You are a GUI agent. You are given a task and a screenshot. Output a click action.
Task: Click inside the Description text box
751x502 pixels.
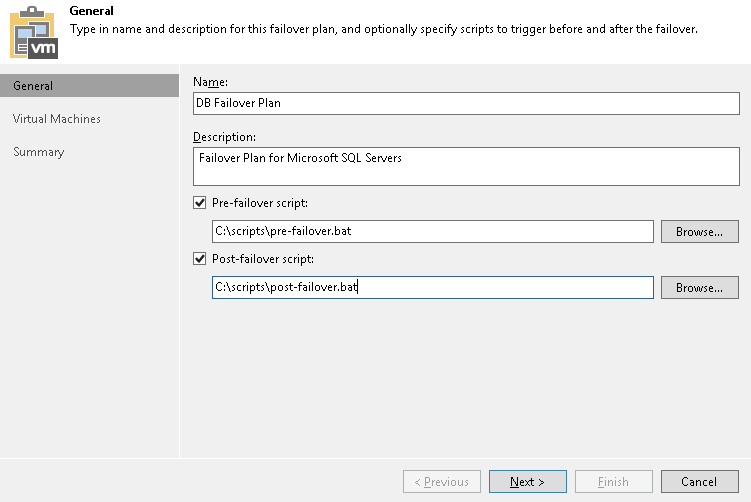[x=465, y=166]
